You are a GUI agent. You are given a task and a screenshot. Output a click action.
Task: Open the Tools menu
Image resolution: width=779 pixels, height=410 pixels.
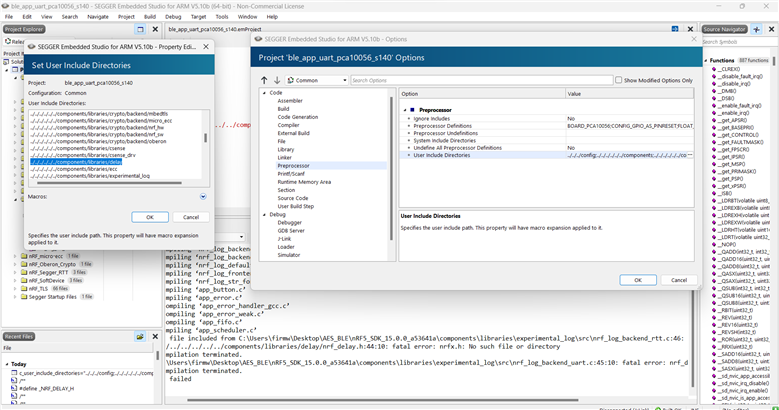(222, 17)
